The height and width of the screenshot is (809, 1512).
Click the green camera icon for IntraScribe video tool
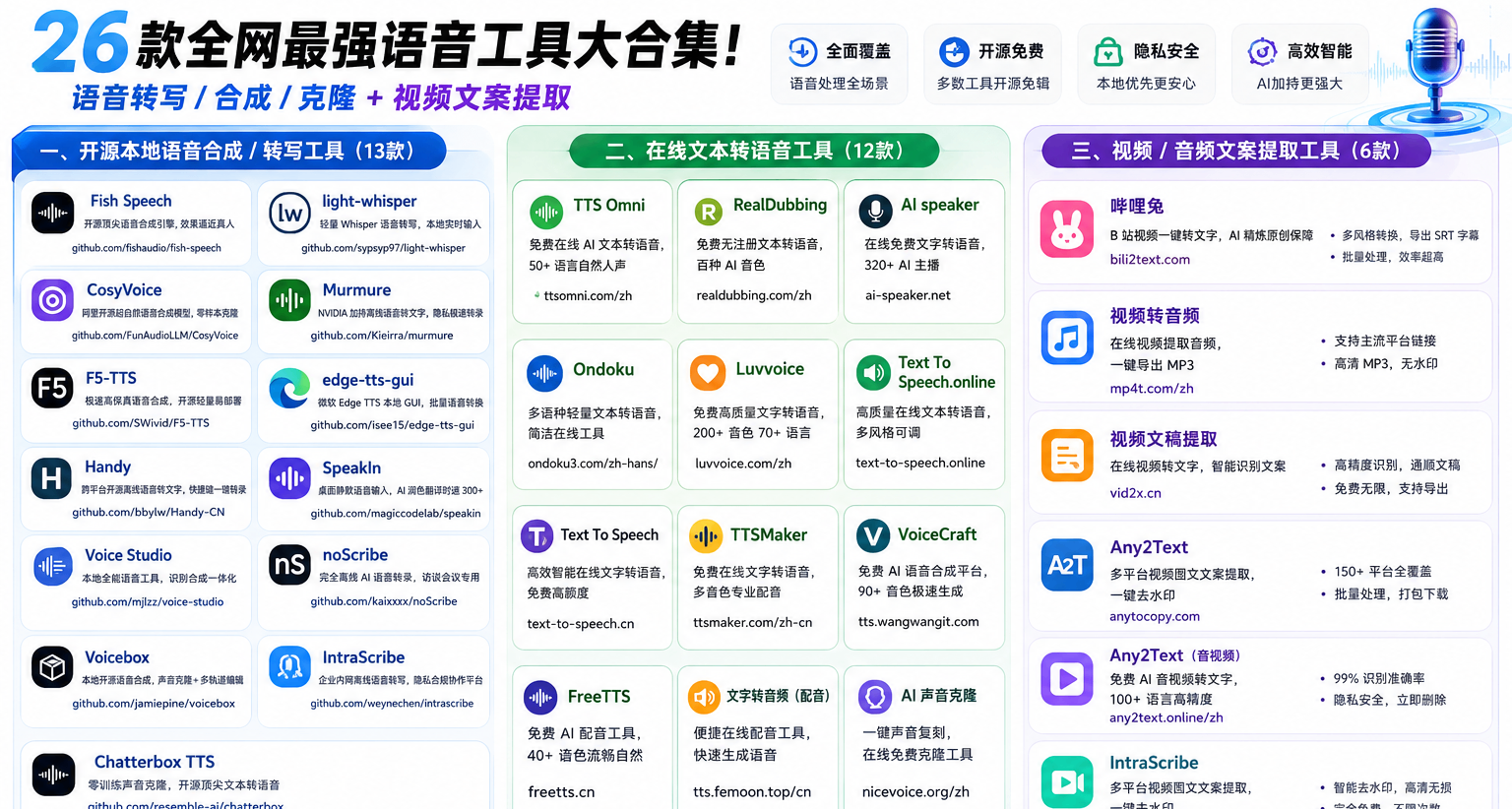pyautogui.click(x=1067, y=782)
